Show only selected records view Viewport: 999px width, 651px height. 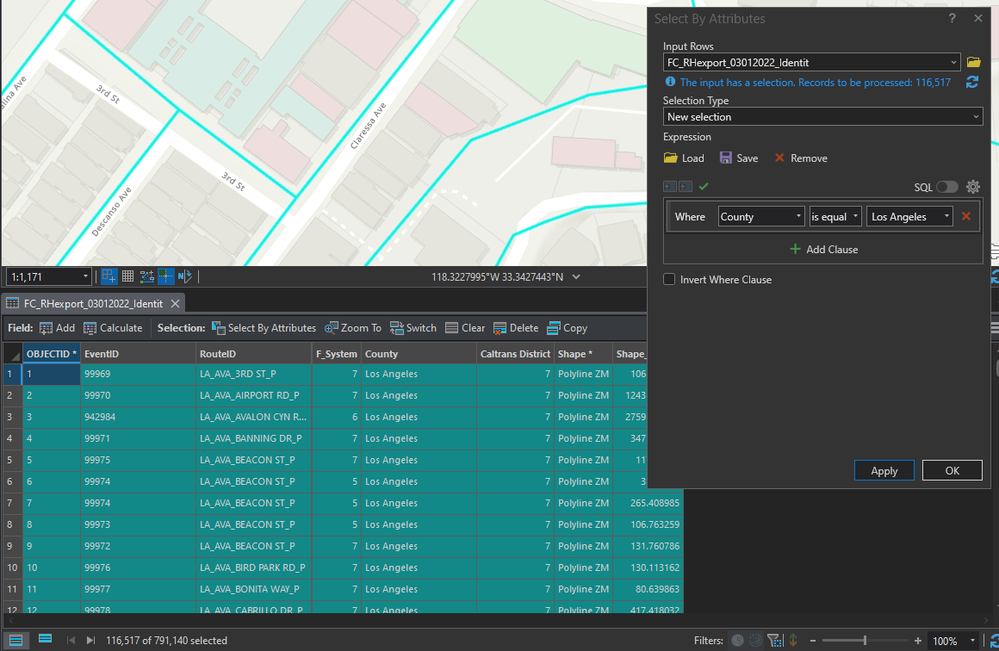(x=45, y=640)
